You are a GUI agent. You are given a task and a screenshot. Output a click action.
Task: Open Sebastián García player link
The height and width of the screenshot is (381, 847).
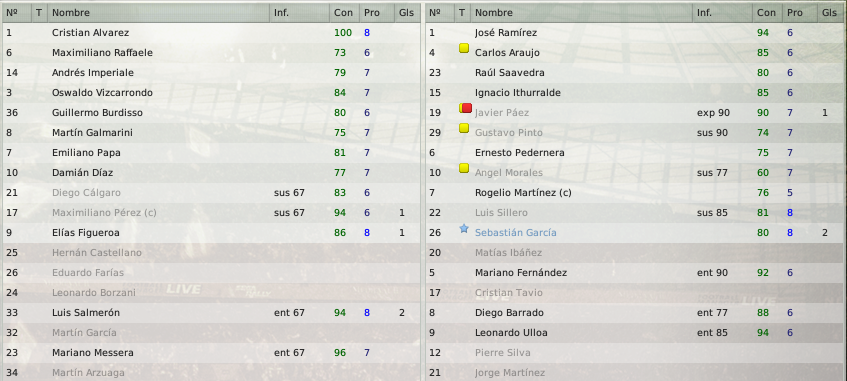515,233
